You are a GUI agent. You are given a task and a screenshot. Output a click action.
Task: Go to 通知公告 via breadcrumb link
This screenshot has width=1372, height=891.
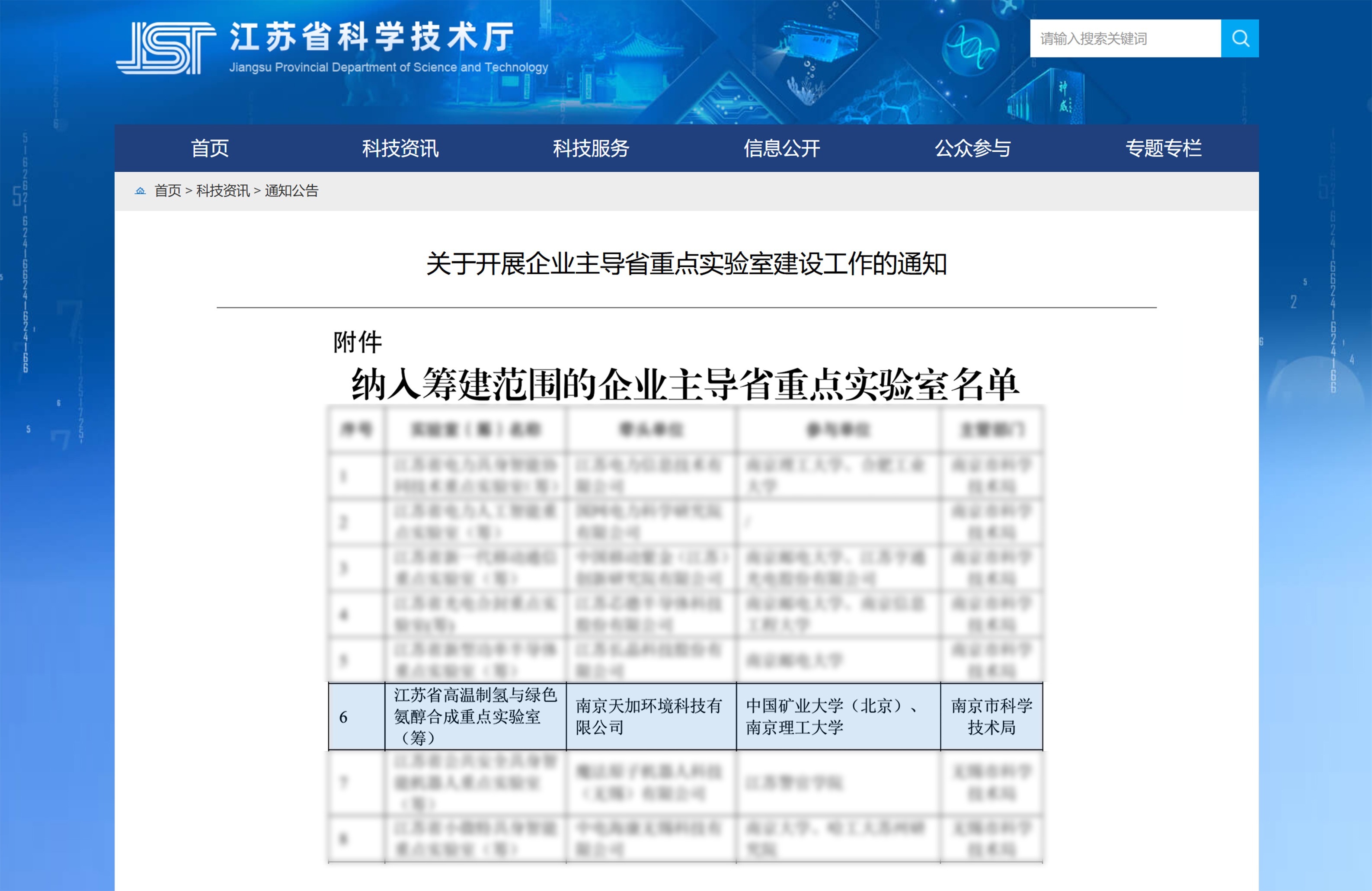tap(292, 191)
